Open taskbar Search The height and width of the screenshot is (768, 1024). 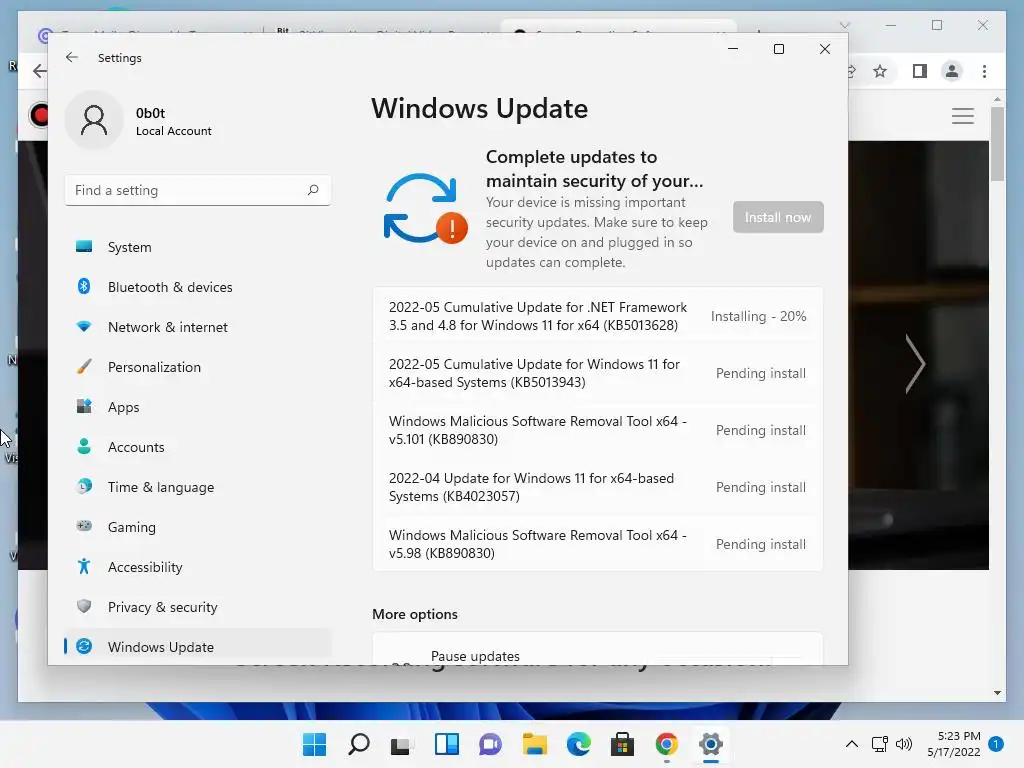point(359,744)
